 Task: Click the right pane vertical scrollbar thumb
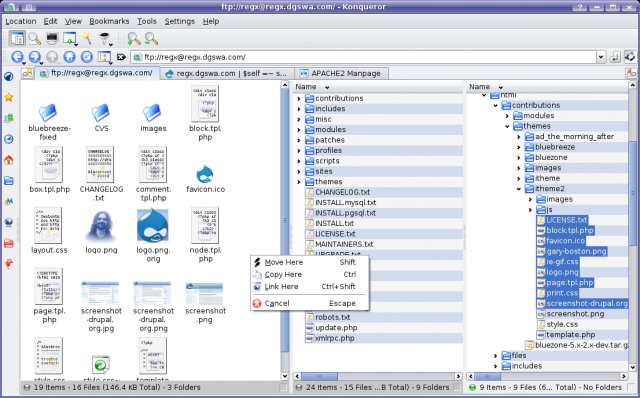click(x=632, y=193)
